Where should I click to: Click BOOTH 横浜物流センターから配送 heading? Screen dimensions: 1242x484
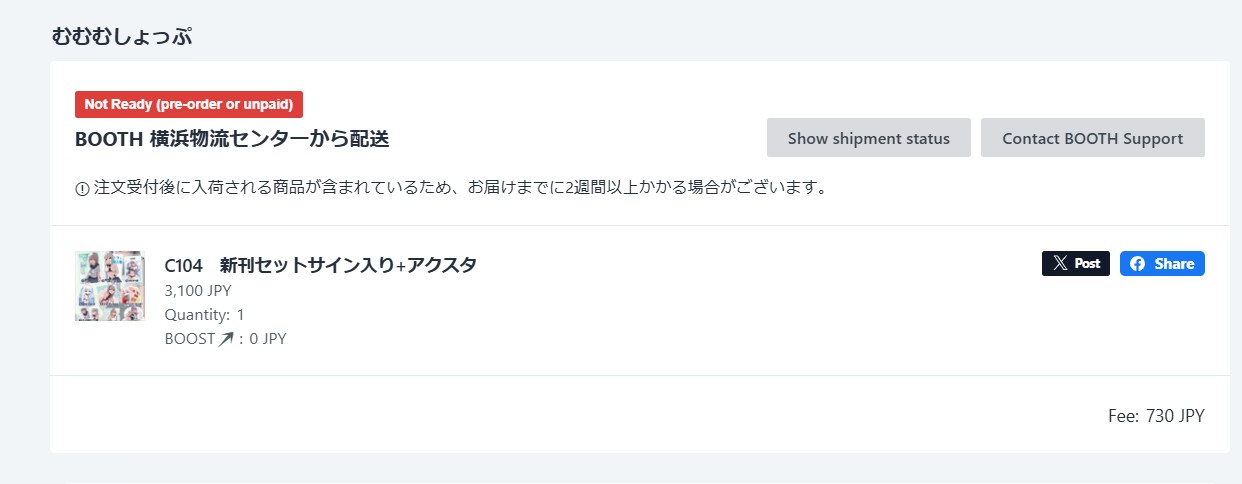(232, 139)
